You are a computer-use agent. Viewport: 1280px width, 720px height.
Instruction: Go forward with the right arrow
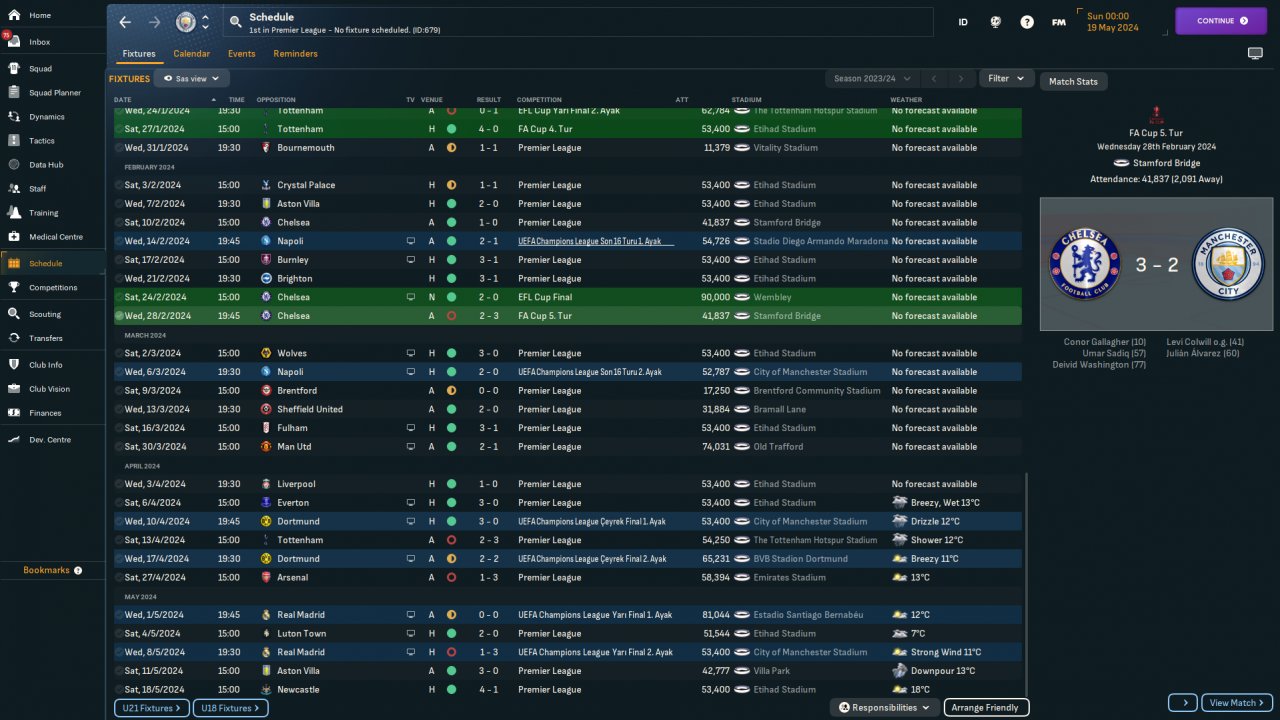point(154,21)
